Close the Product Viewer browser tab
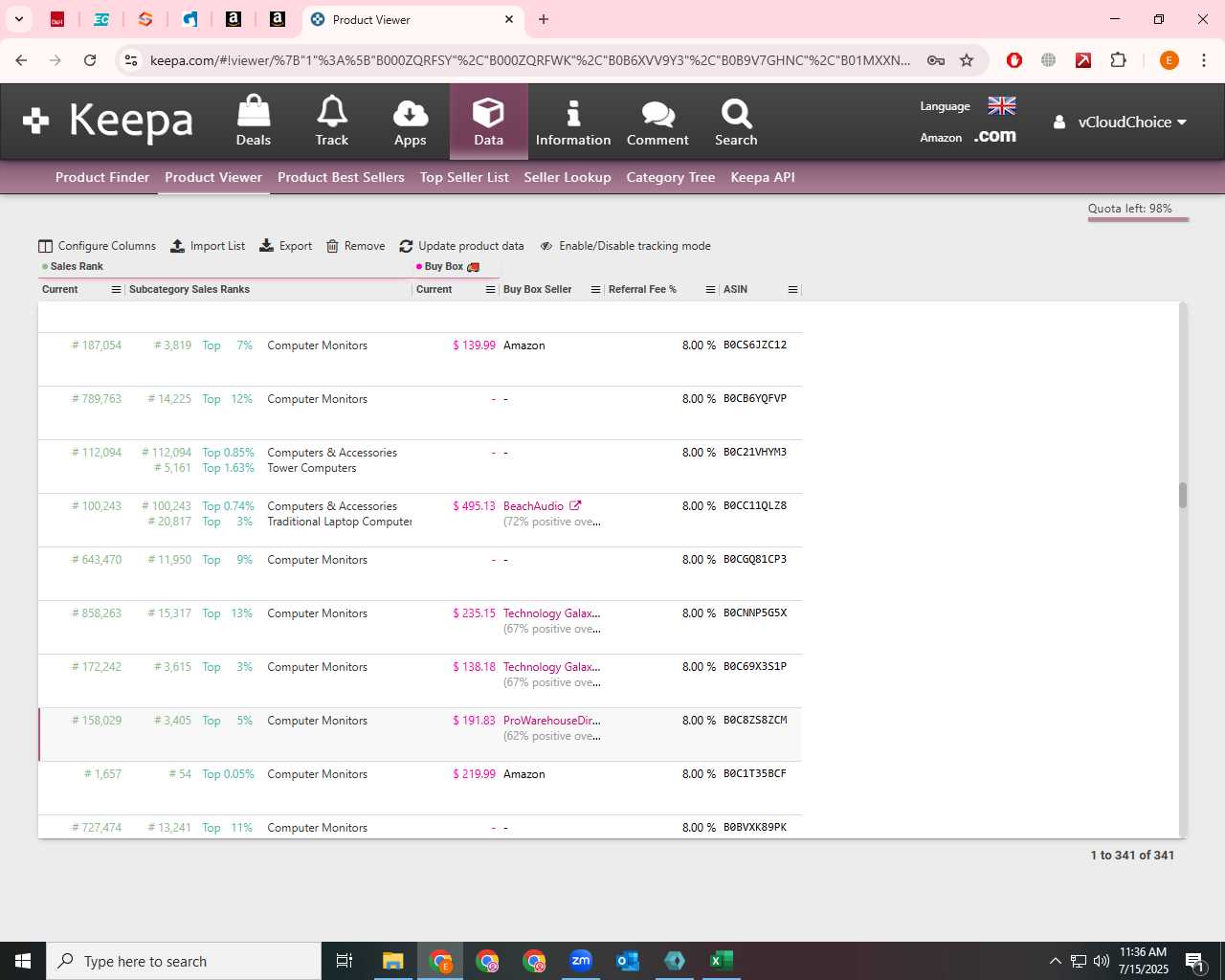This screenshot has width=1225, height=980. coord(509,19)
